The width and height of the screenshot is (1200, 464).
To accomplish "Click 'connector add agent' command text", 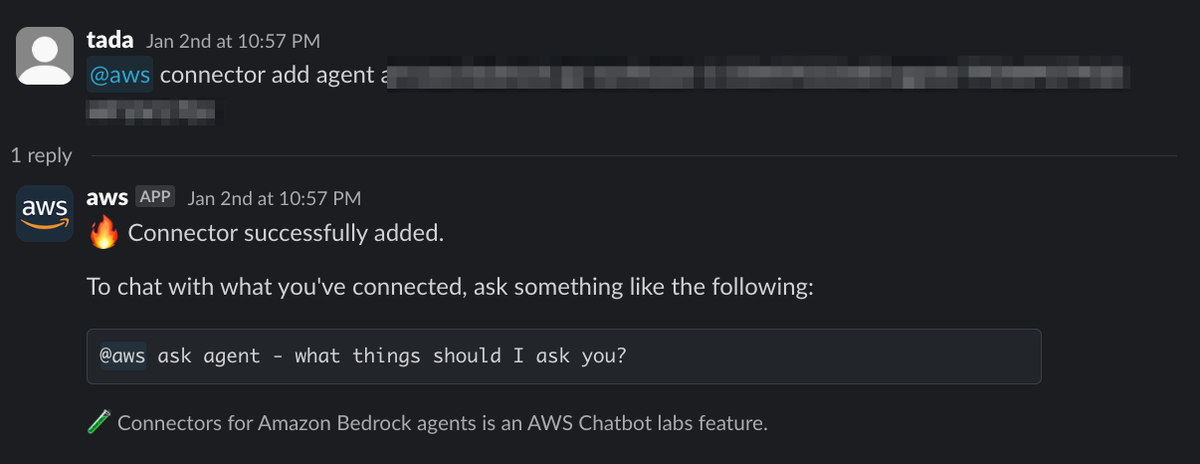I will [267, 77].
